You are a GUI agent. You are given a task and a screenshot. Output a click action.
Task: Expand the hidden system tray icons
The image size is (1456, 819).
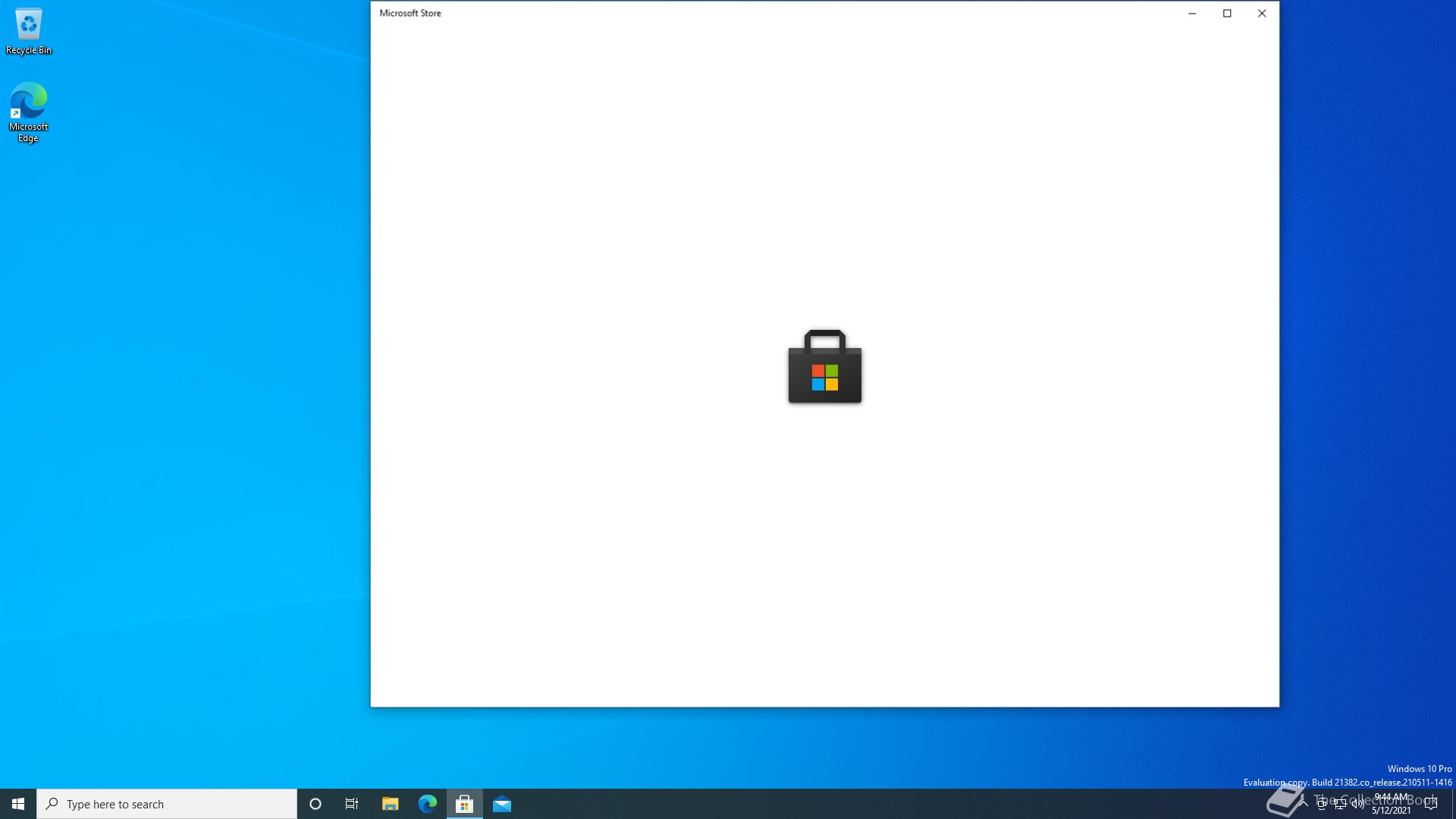click(x=1304, y=804)
